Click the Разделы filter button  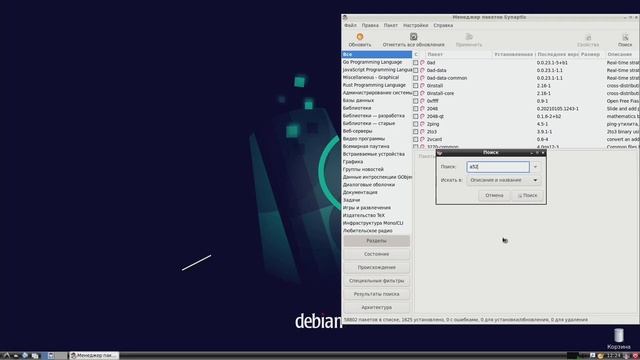[376, 241]
